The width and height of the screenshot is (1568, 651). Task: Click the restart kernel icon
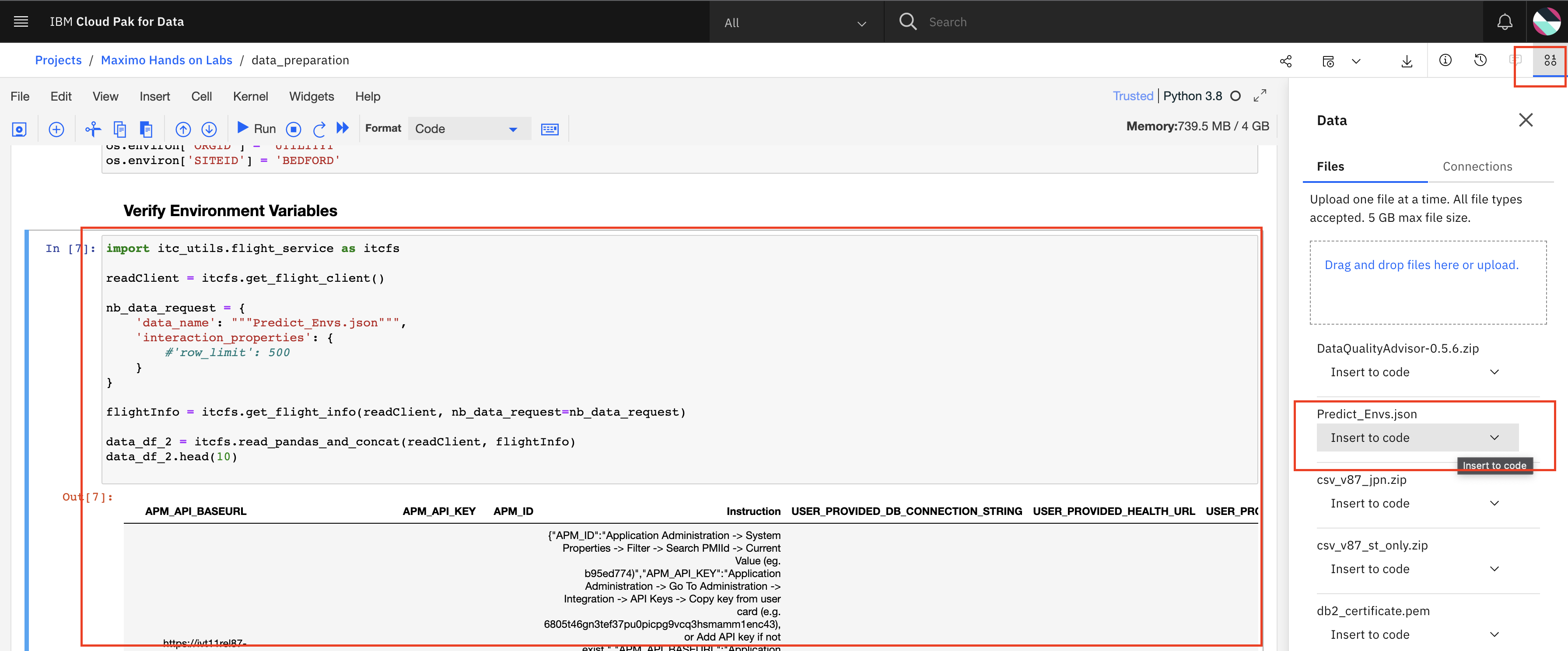pyautogui.click(x=320, y=128)
